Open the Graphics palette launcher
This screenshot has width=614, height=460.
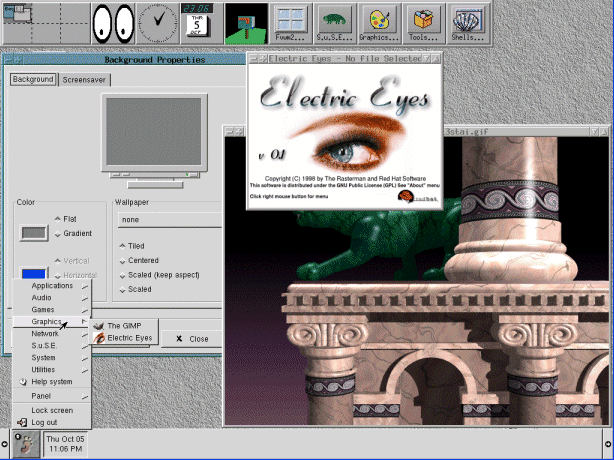point(379,23)
